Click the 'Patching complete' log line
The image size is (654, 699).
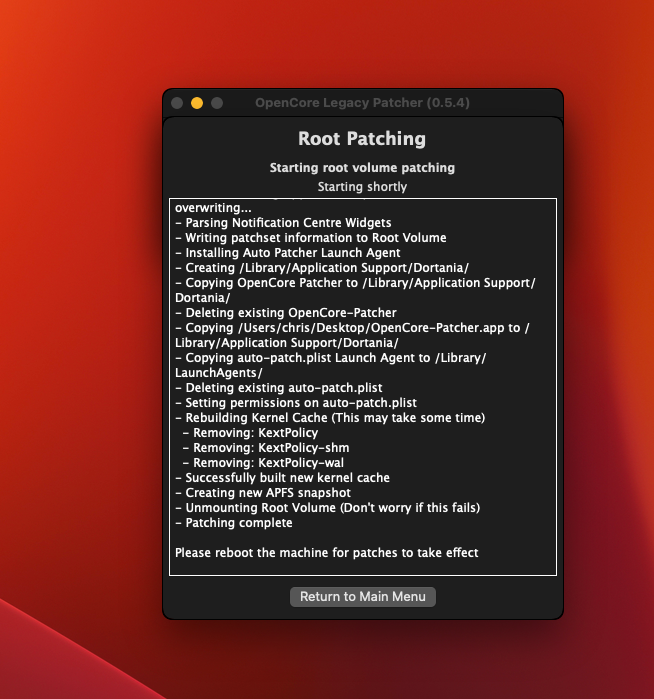tap(234, 522)
